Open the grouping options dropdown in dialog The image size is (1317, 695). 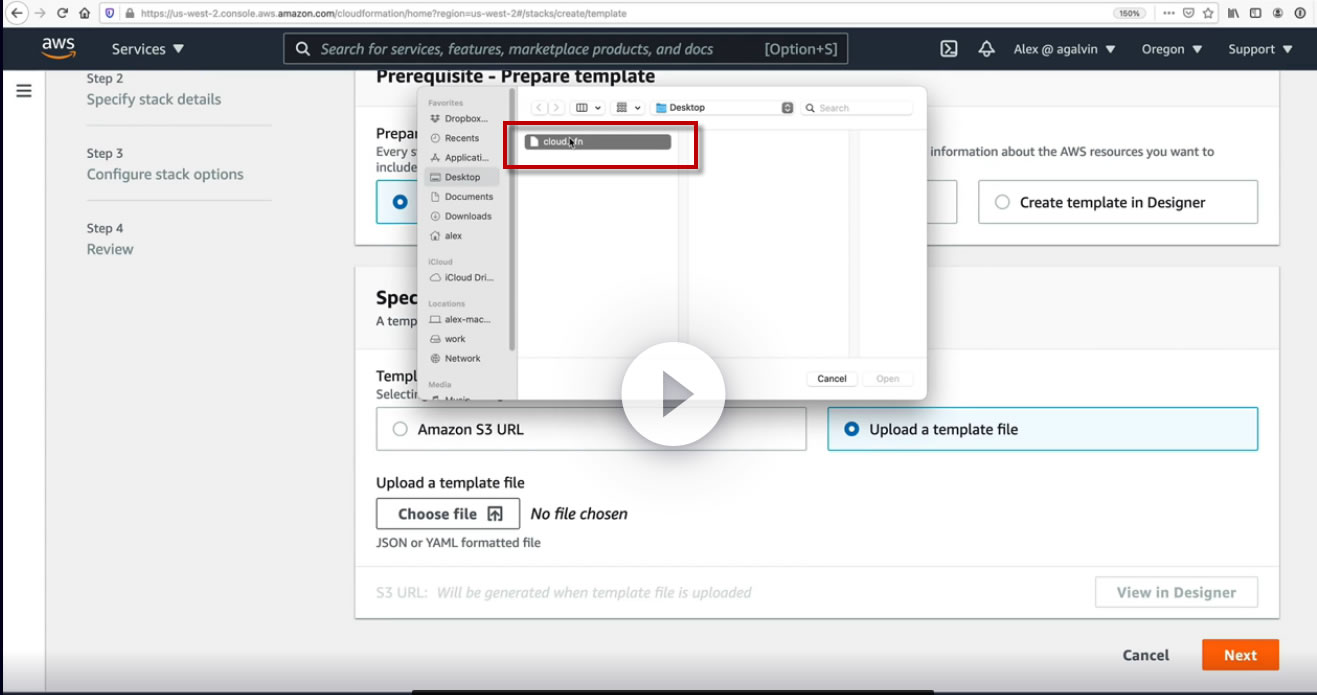pyautogui.click(x=627, y=108)
